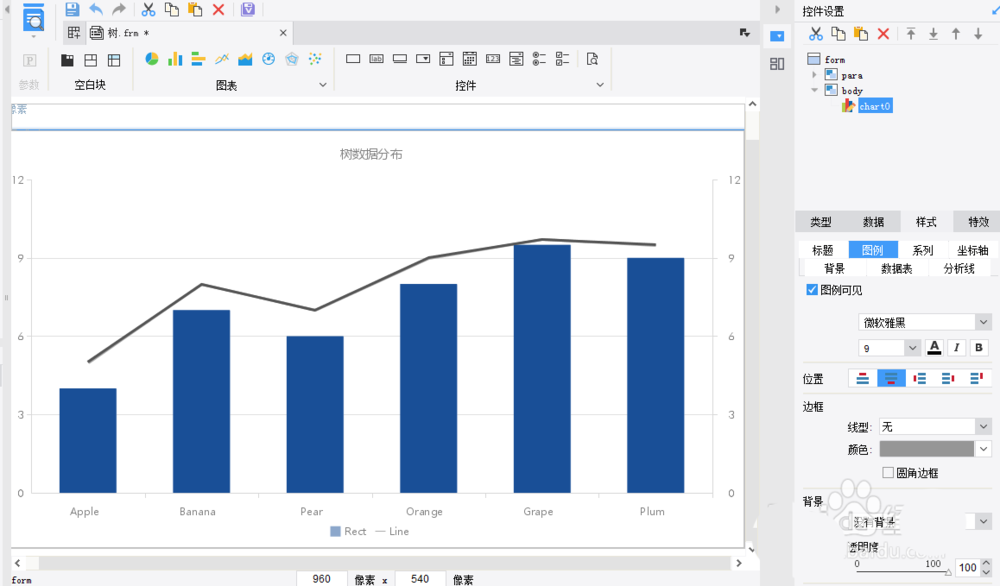The height and width of the screenshot is (586, 1000).
Task: Pick the radar chart icon
Action: [x=292, y=59]
